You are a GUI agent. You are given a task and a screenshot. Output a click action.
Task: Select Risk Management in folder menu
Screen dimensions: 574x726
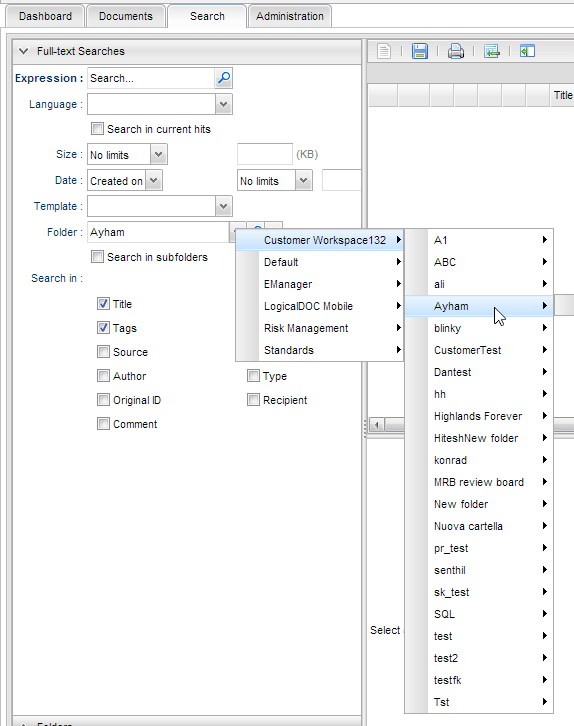pos(319,328)
